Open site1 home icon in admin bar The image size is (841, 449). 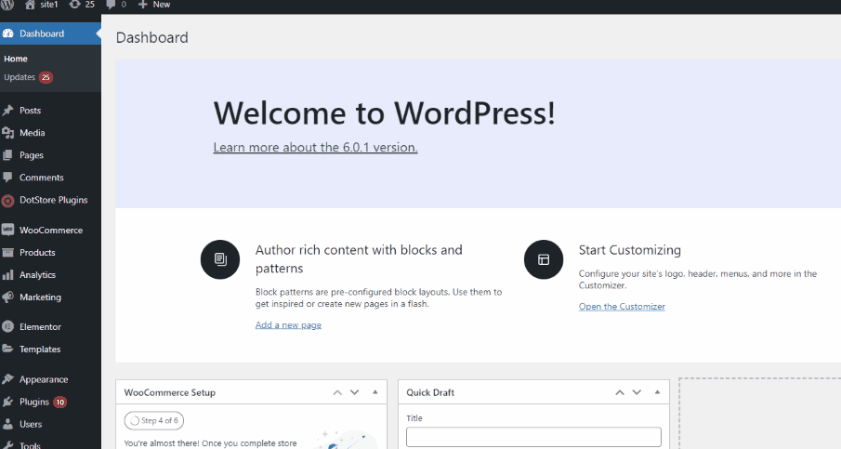click(x=30, y=4)
